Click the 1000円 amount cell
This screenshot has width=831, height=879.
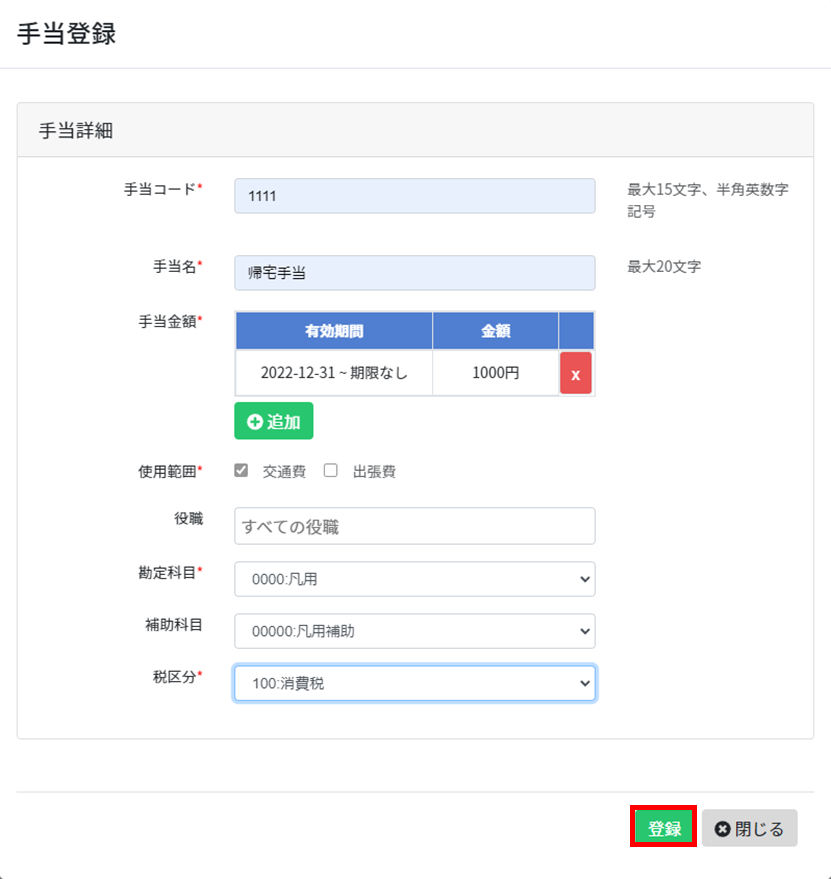tap(496, 373)
